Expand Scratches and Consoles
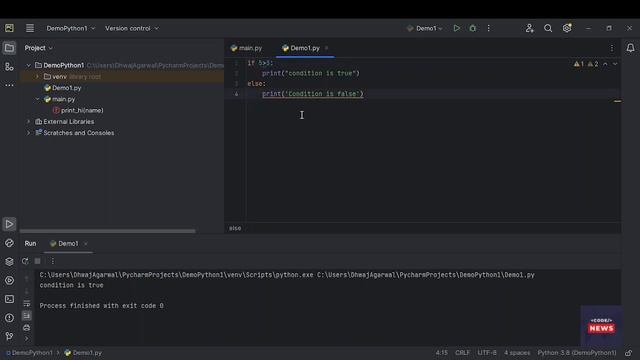 (x=28, y=133)
